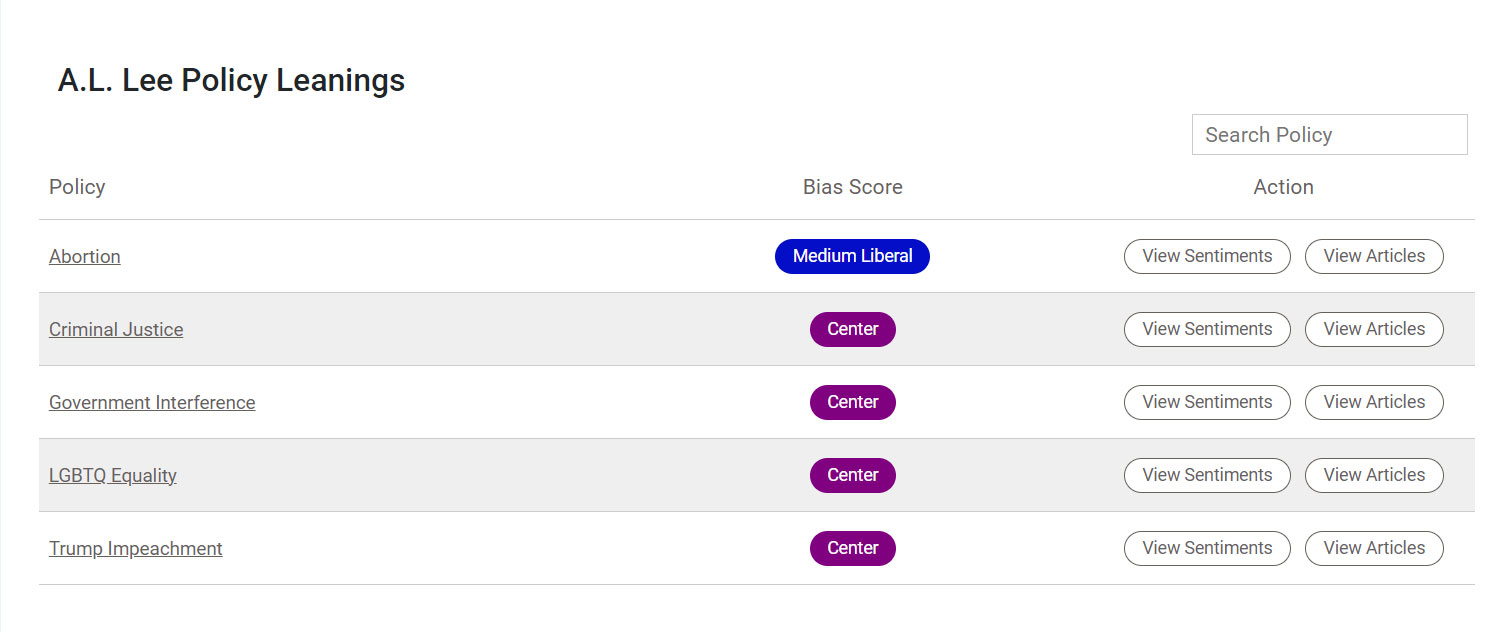View Articles for Criminal Justice
This screenshot has width=1510, height=632.
[1374, 329]
